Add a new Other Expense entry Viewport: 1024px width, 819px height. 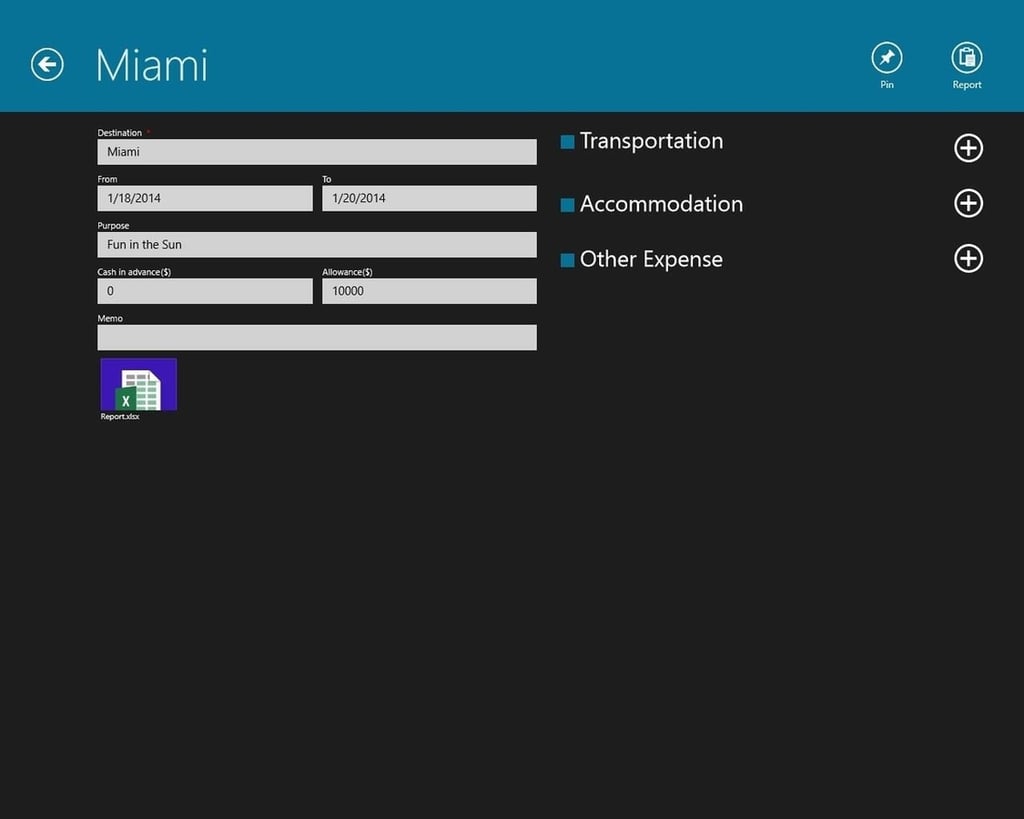tap(968, 259)
